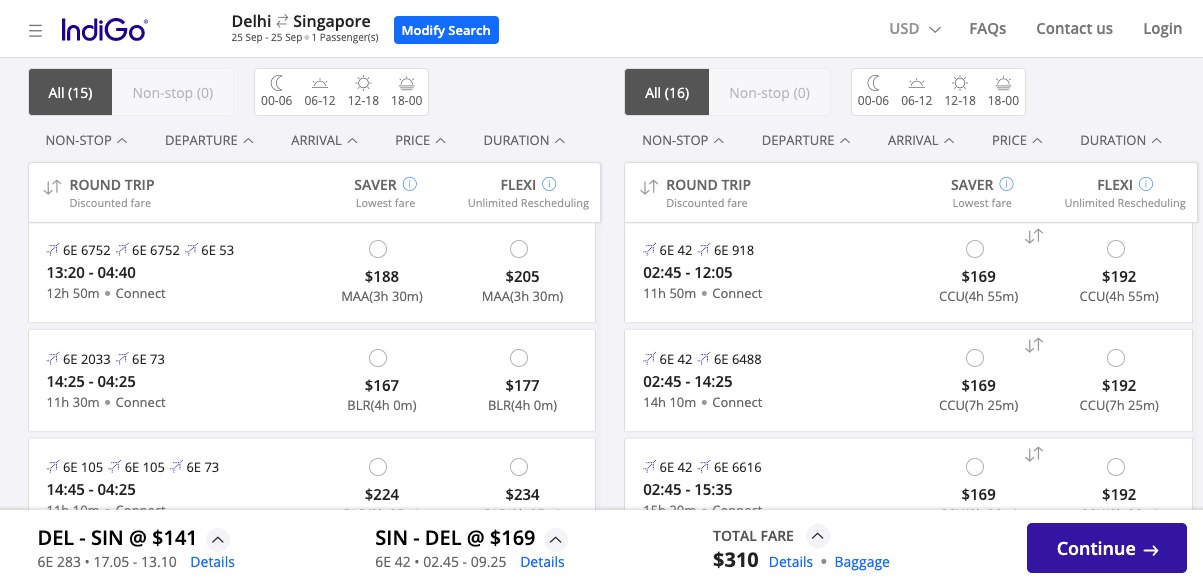Open the Baggage link in total fare
The height and width of the screenshot is (583, 1203).
[861, 562]
